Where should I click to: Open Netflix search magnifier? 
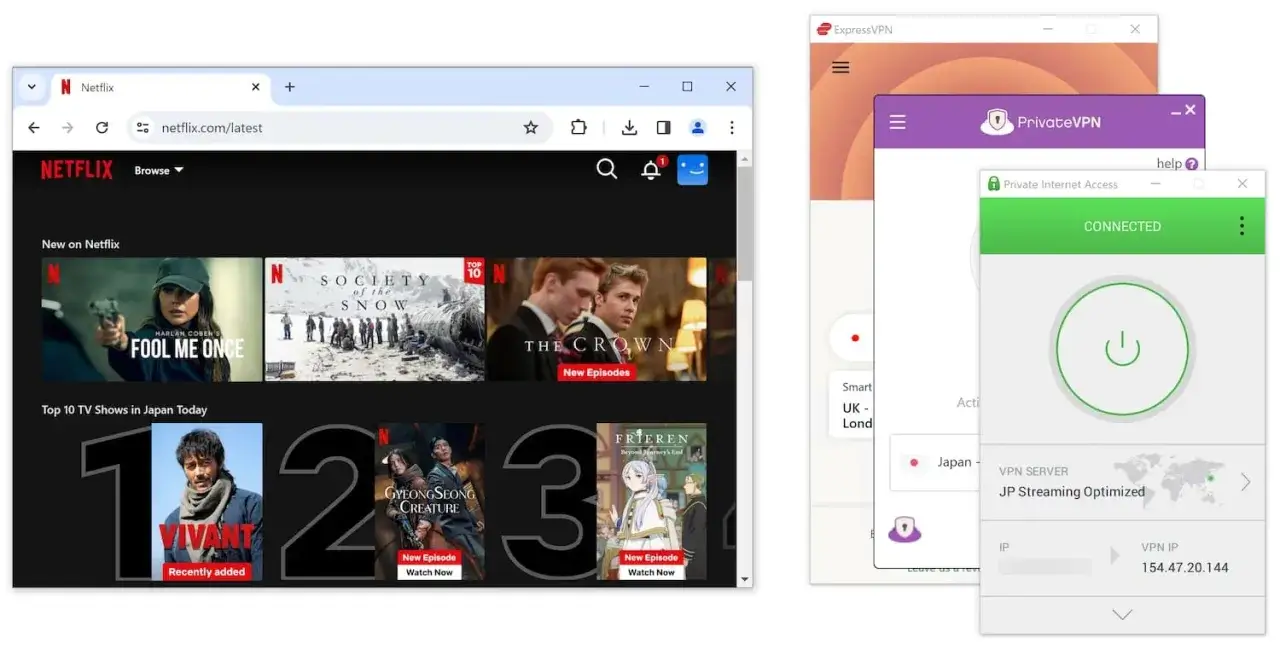click(x=607, y=169)
